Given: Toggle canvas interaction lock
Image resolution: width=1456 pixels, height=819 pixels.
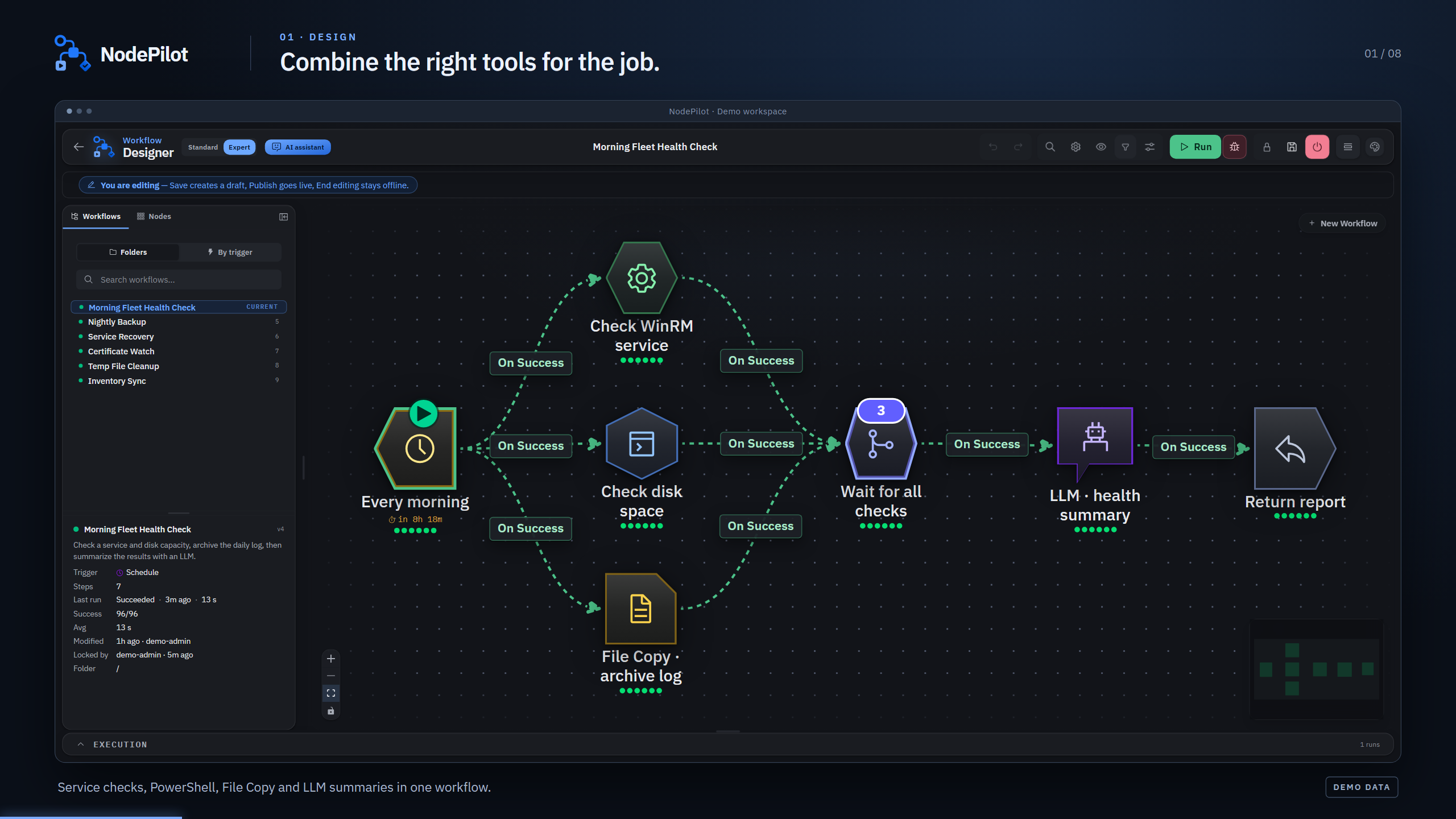Looking at the screenshot, I should 331,711.
